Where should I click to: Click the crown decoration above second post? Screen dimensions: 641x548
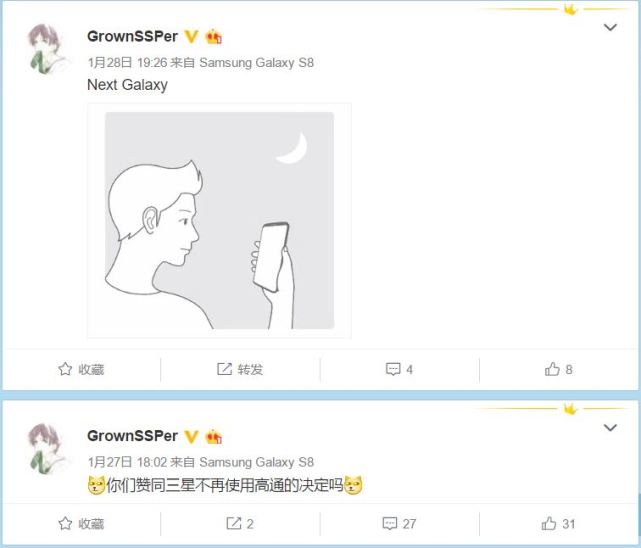[x=569, y=408]
